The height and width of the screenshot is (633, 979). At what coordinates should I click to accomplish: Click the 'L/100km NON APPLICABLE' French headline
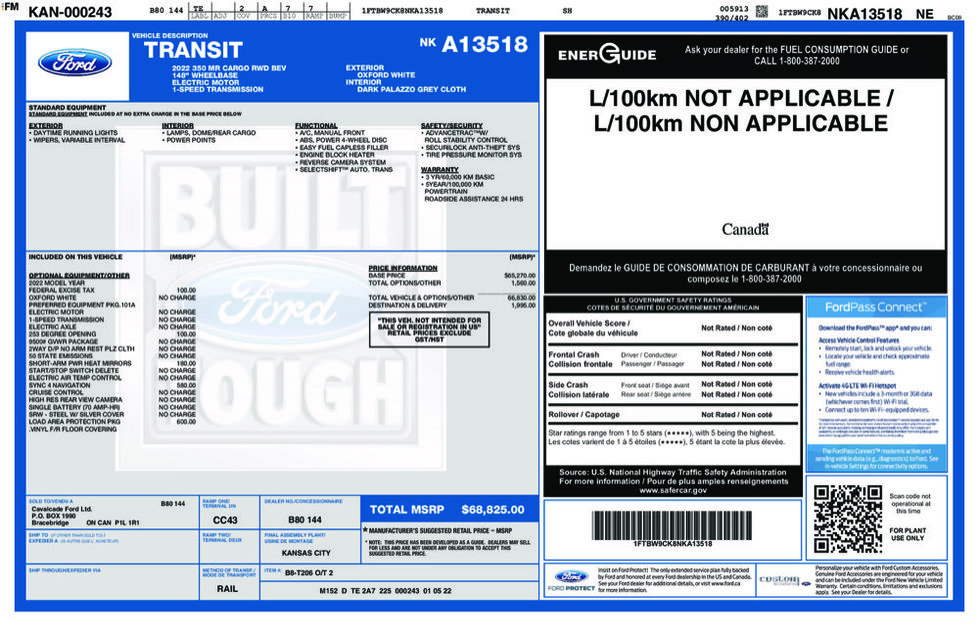pos(740,124)
